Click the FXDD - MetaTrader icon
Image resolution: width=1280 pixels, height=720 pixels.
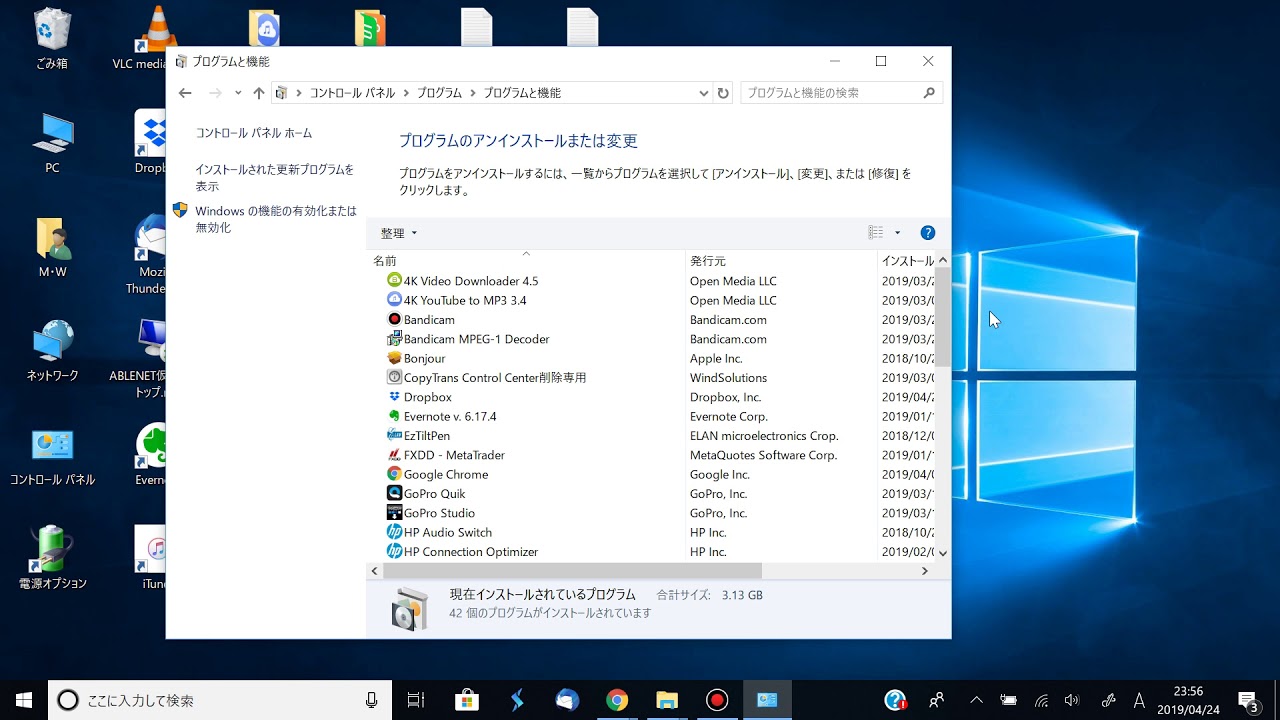pos(394,455)
